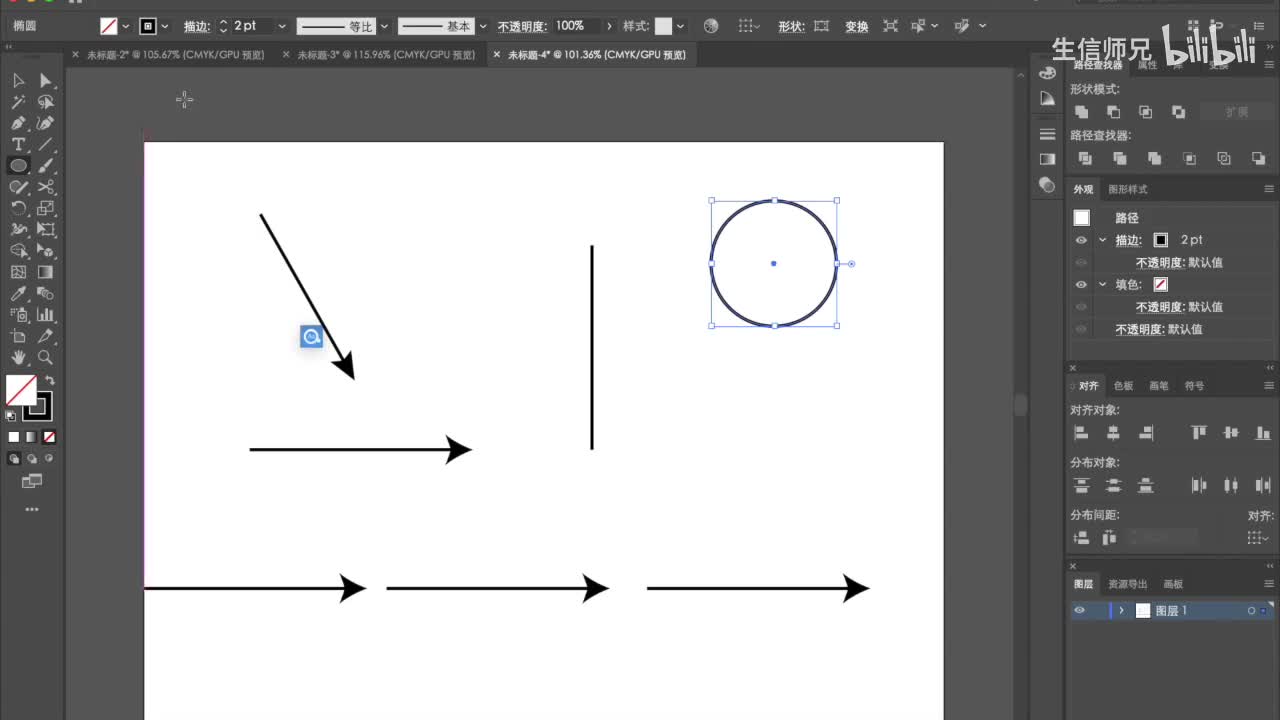Select the Eyedropper tool

coord(18,293)
